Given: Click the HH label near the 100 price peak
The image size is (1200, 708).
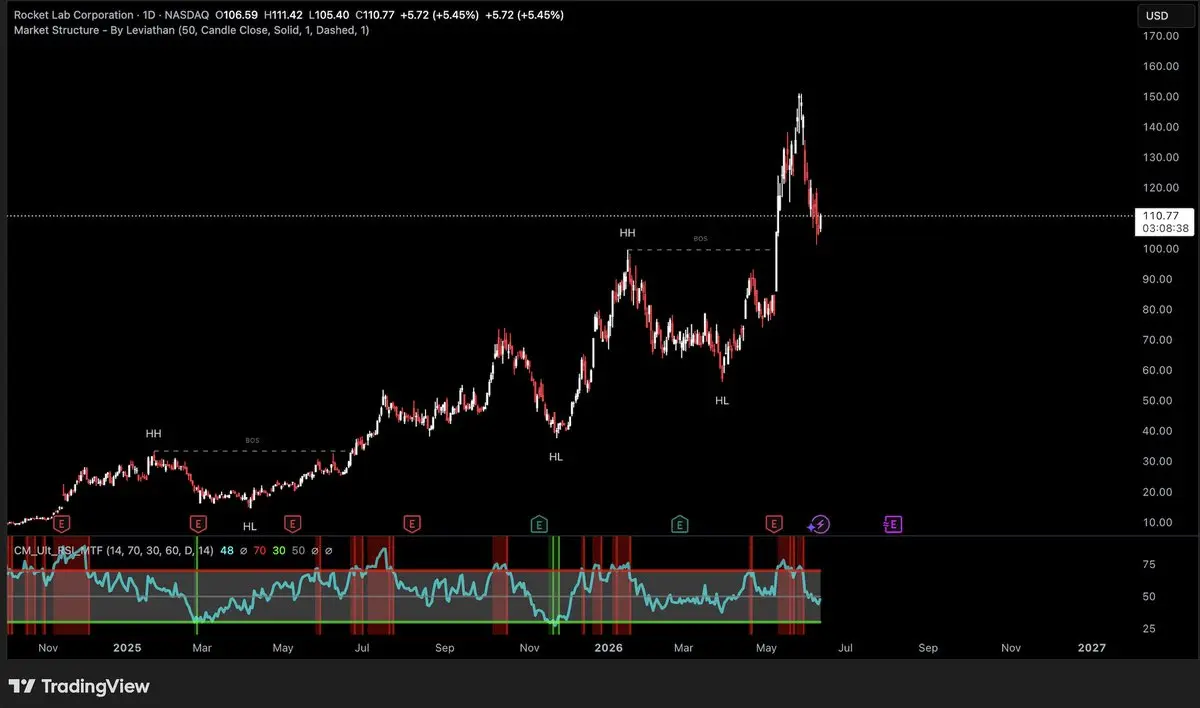Looking at the screenshot, I should coord(628,232).
